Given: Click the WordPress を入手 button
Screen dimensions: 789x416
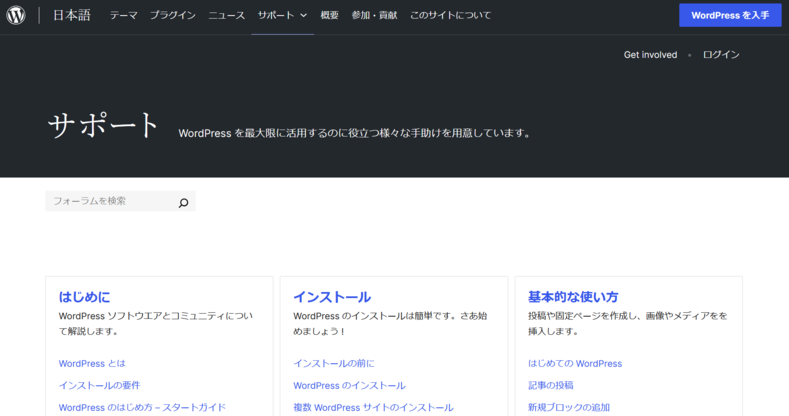Looking at the screenshot, I should click(x=730, y=15).
